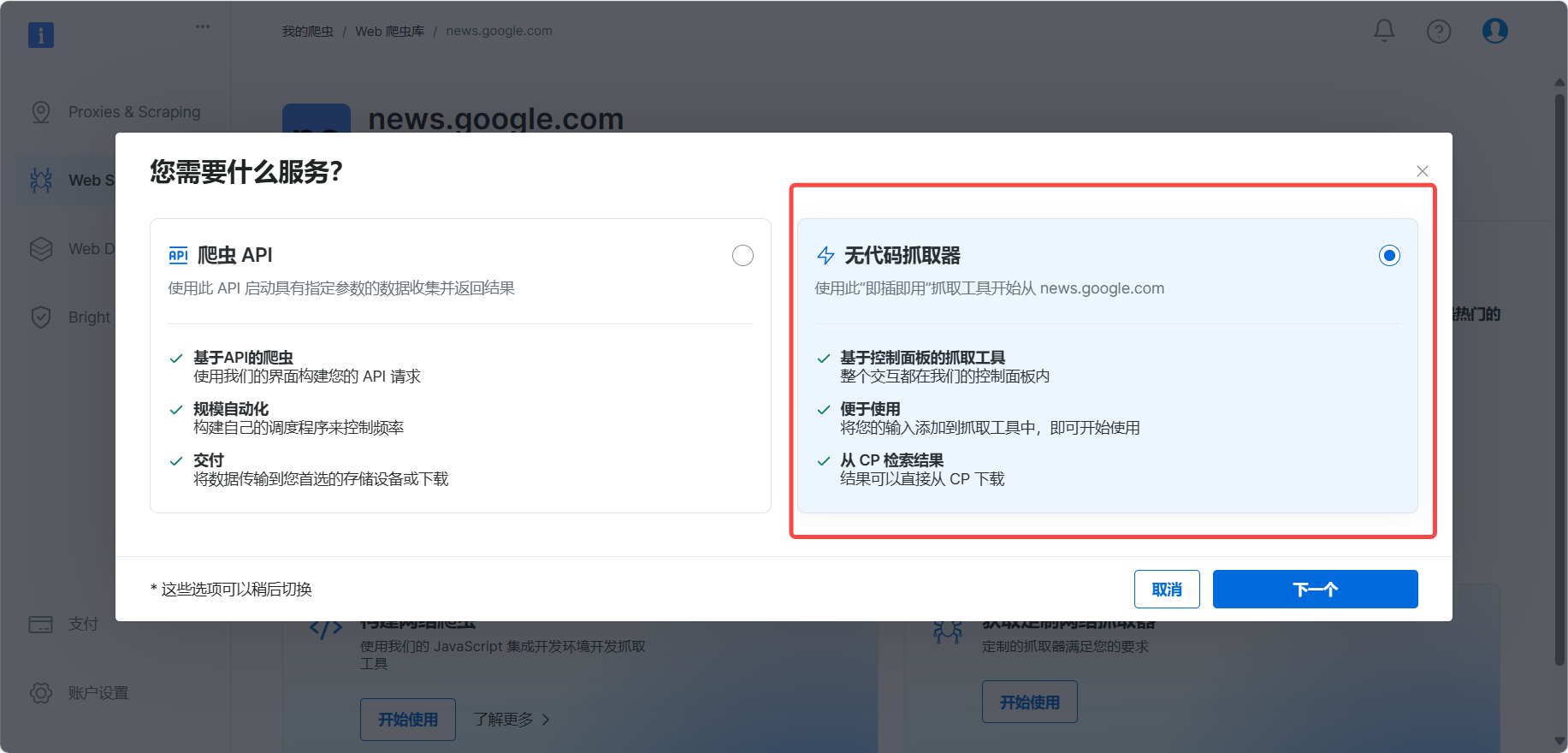Open the notifications bell icon
The height and width of the screenshot is (753, 1568).
1384,31
